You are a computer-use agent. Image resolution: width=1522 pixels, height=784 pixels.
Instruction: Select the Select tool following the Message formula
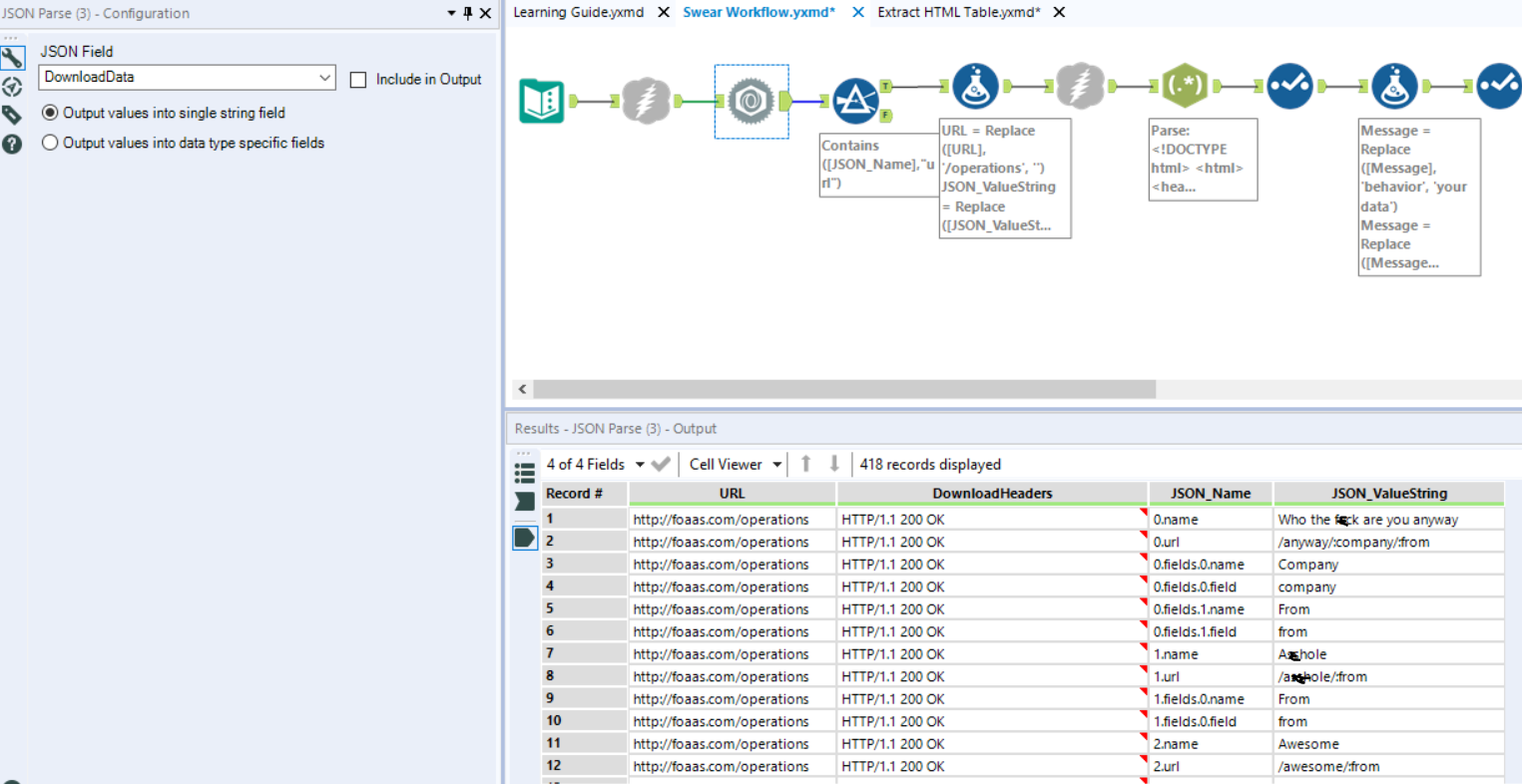(x=1499, y=87)
